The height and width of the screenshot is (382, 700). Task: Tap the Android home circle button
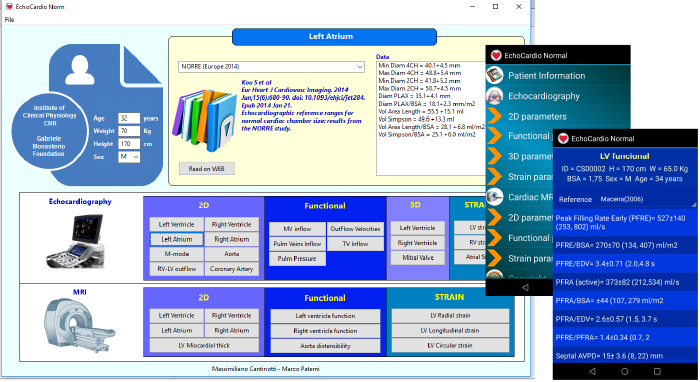(625, 371)
